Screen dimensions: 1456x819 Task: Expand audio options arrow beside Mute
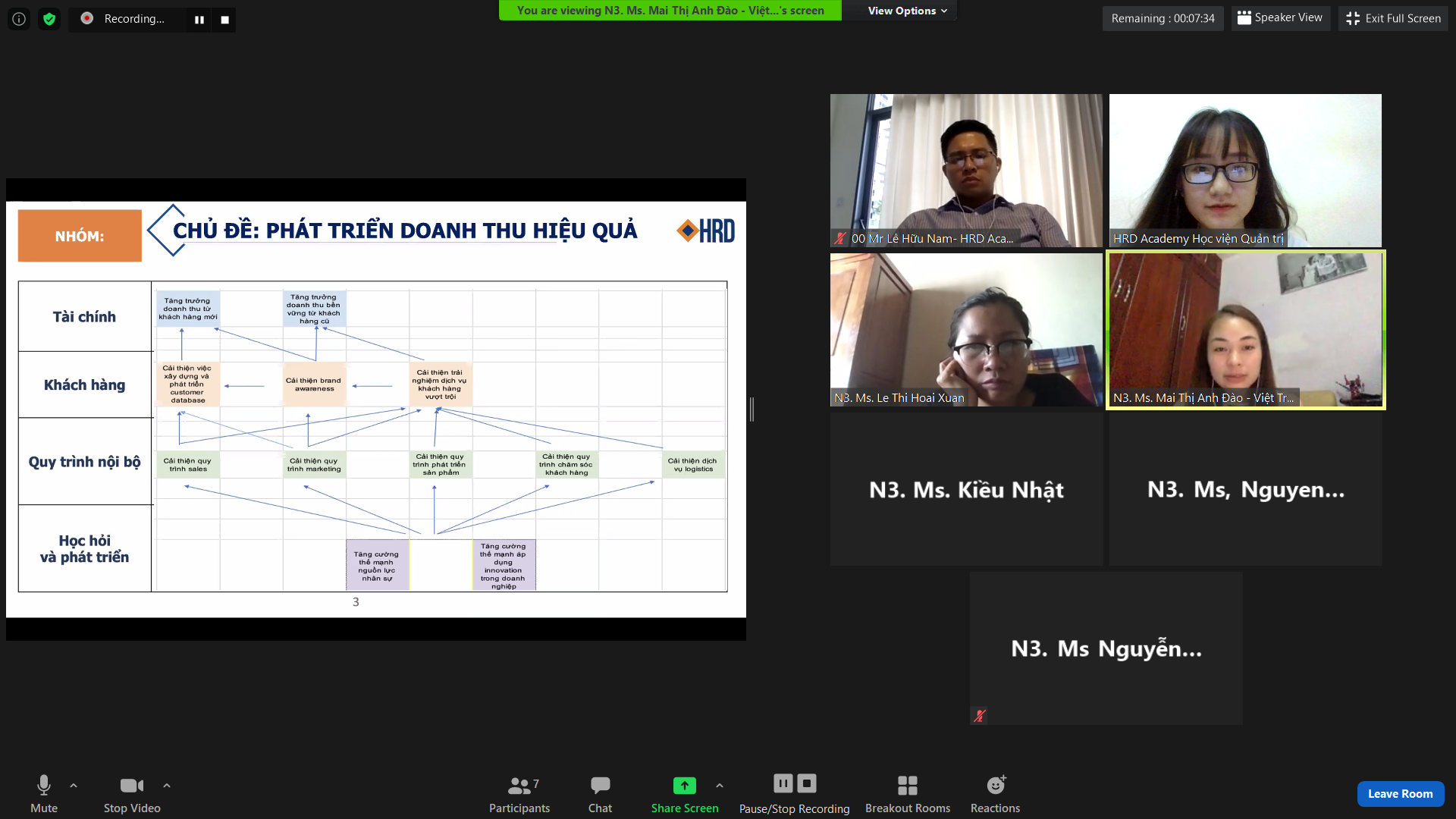point(74,786)
